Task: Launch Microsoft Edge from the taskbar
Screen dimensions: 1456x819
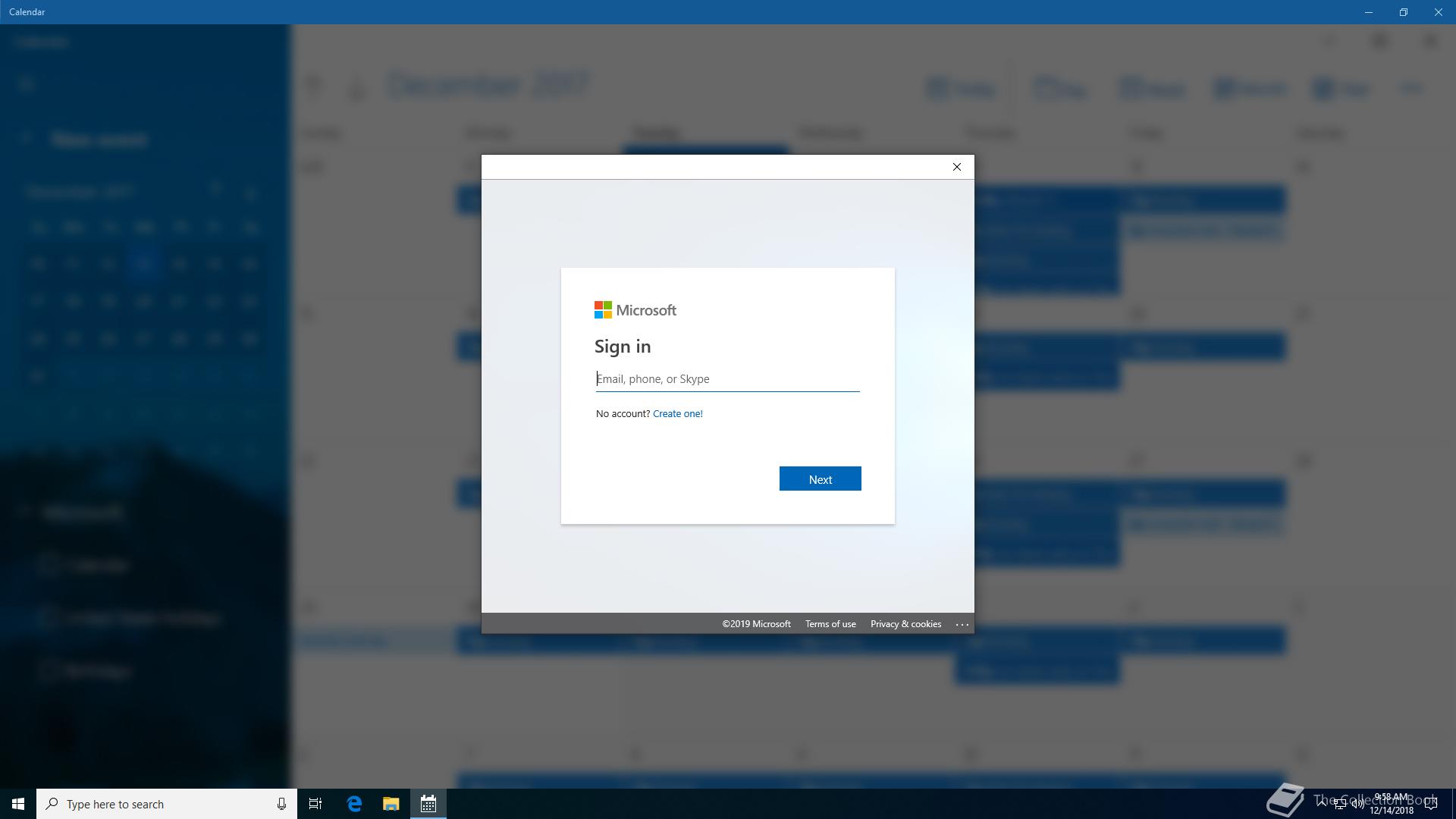Action: pyautogui.click(x=354, y=804)
